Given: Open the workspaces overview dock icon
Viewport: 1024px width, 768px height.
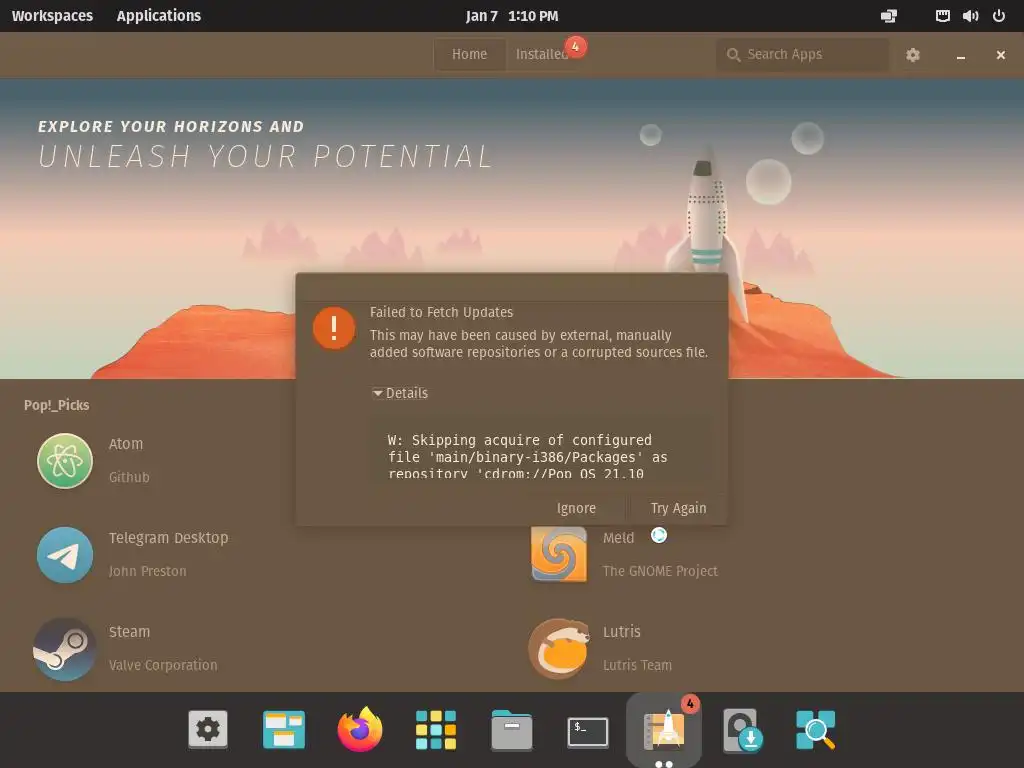Looking at the screenshot, I should pyautogui.click(x=283, y=729).
